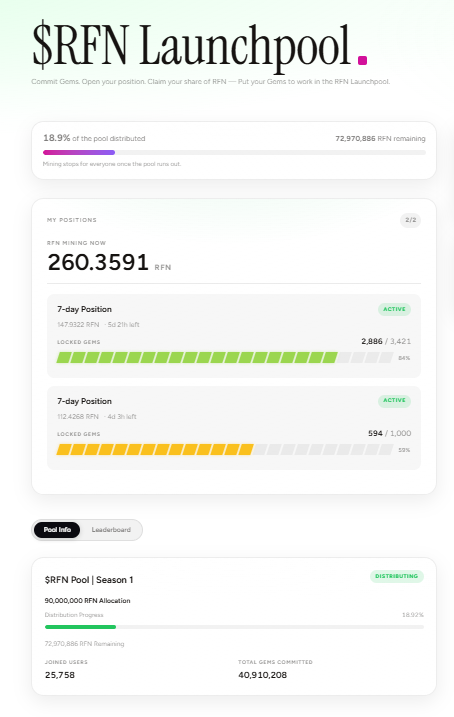Click the yellow locked gems segmented bar
Screen dimensions: 454x717
[x=224, y=449]
